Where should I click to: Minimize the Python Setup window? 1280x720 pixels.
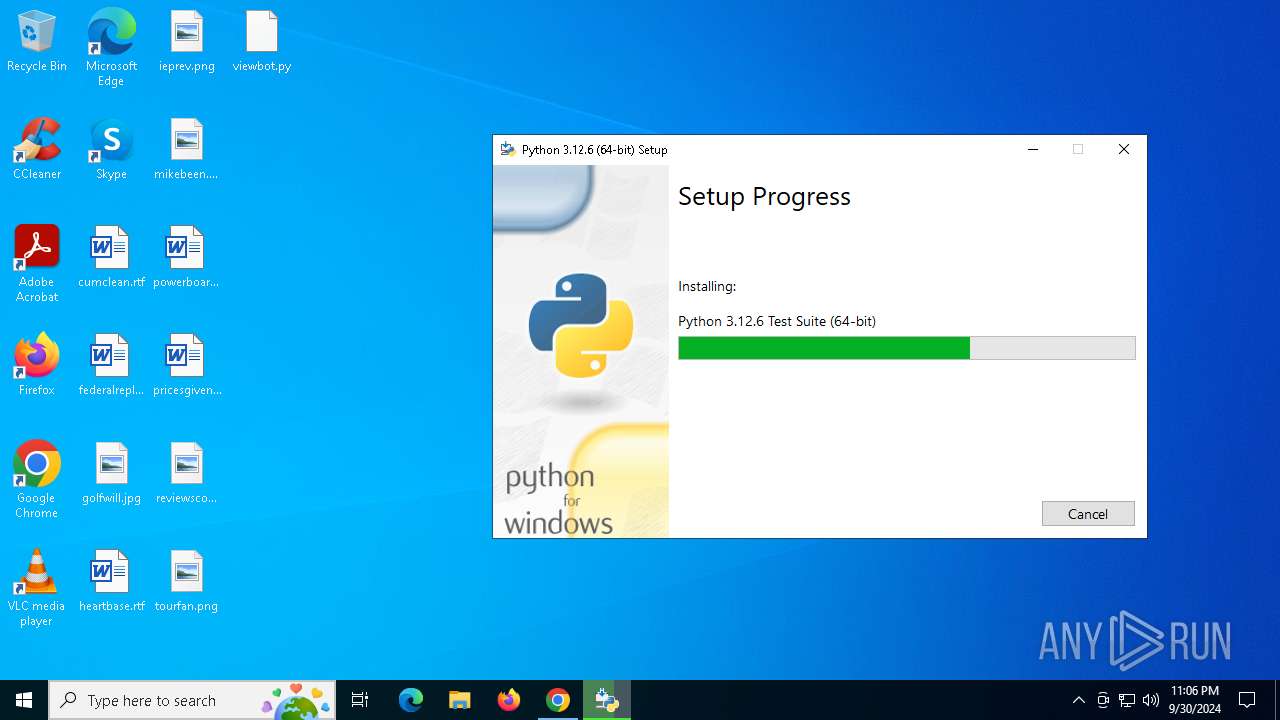1033,150
